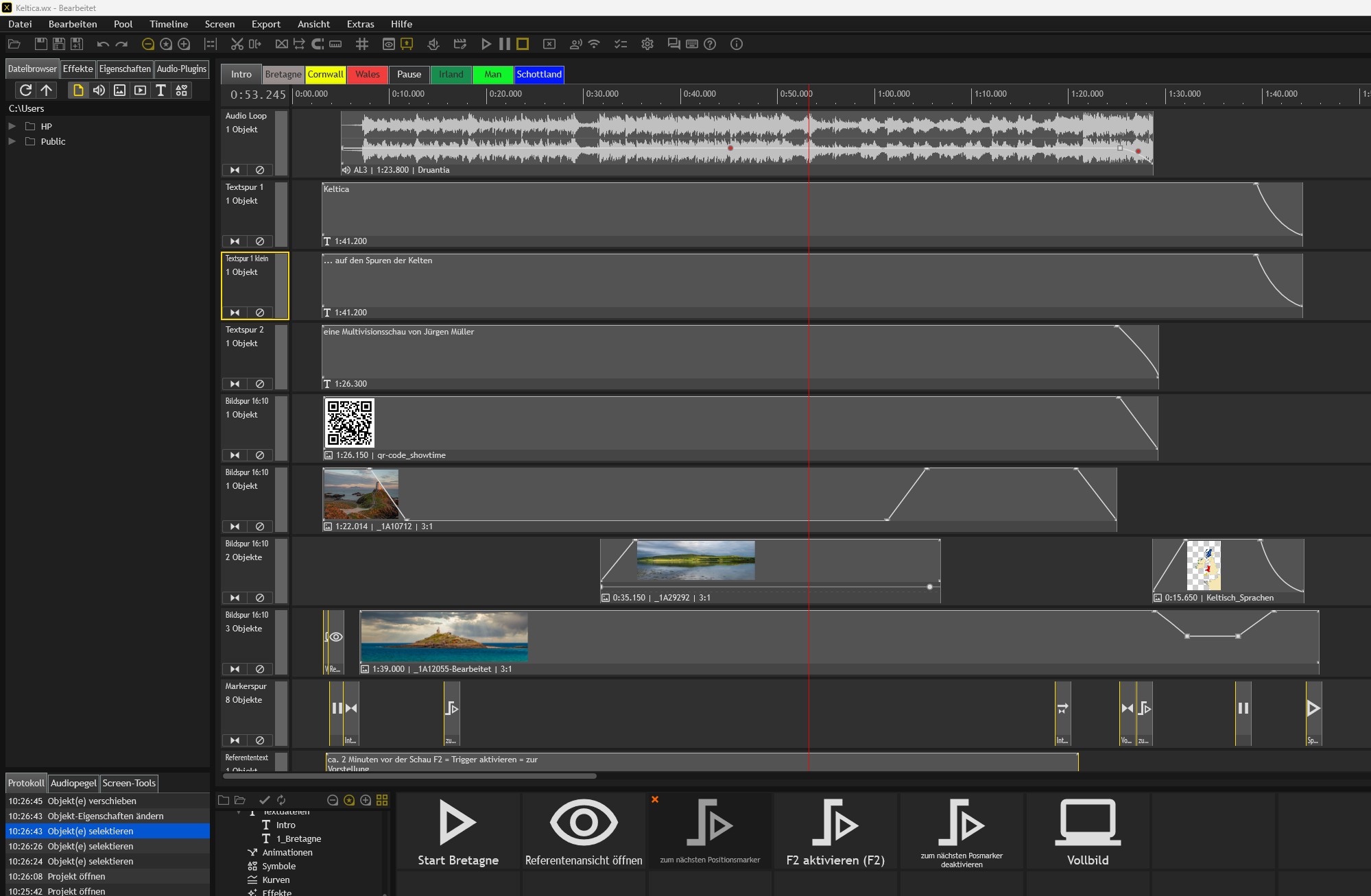Toggle the pool grid view icon
1371x896 pixels.
[x=382, y=800]
